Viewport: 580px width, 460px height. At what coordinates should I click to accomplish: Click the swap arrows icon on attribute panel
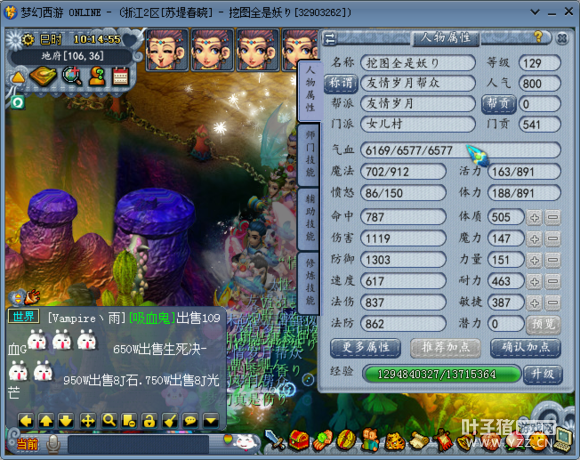point(330,38)
